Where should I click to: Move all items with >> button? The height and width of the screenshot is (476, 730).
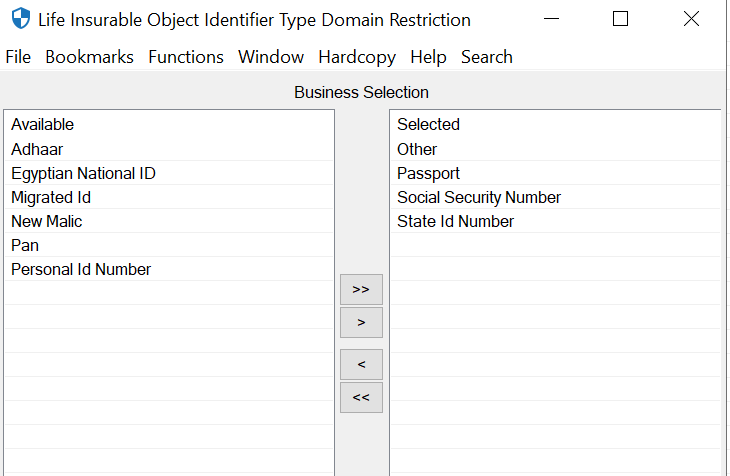(361, 289)
